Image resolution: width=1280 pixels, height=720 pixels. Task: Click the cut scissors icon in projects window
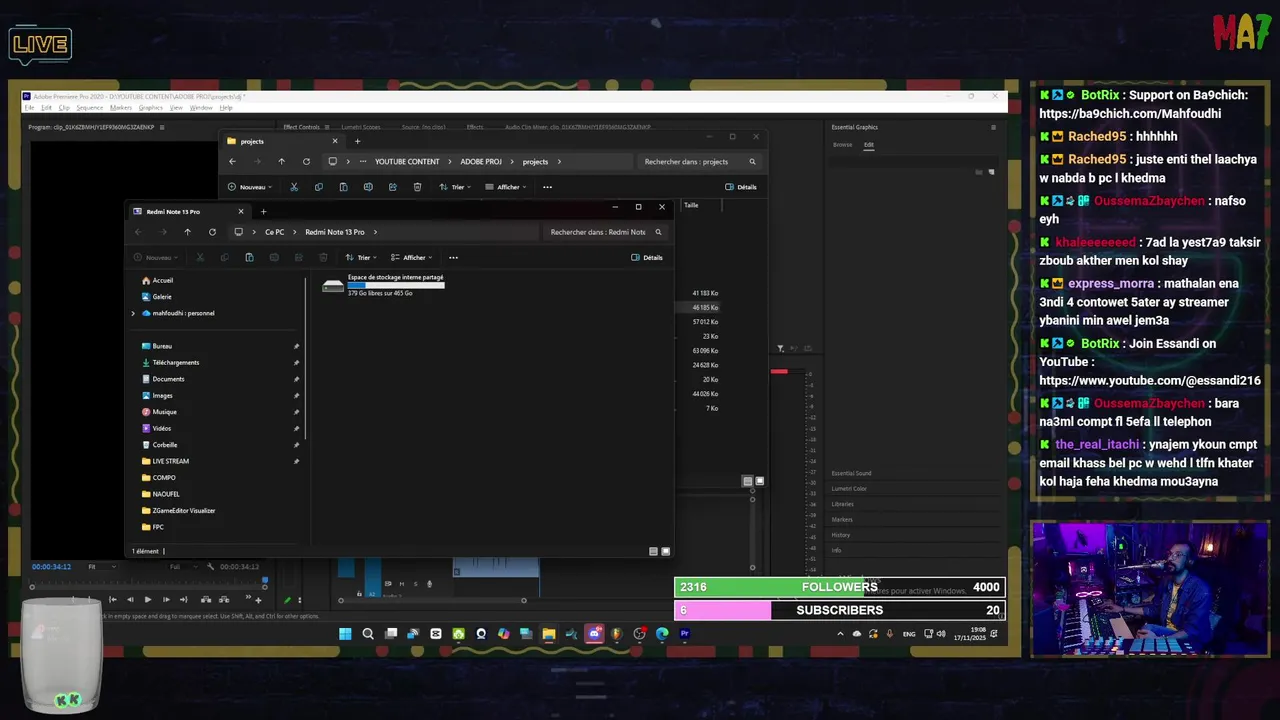[294, 187]
